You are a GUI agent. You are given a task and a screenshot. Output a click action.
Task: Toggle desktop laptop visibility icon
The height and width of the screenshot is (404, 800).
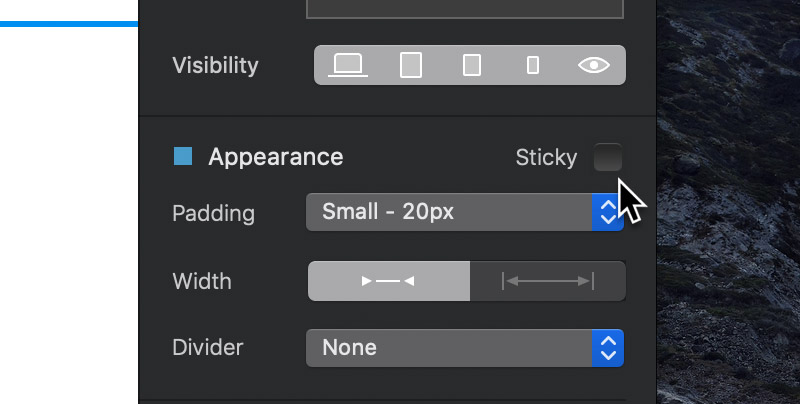coord(348,65)
